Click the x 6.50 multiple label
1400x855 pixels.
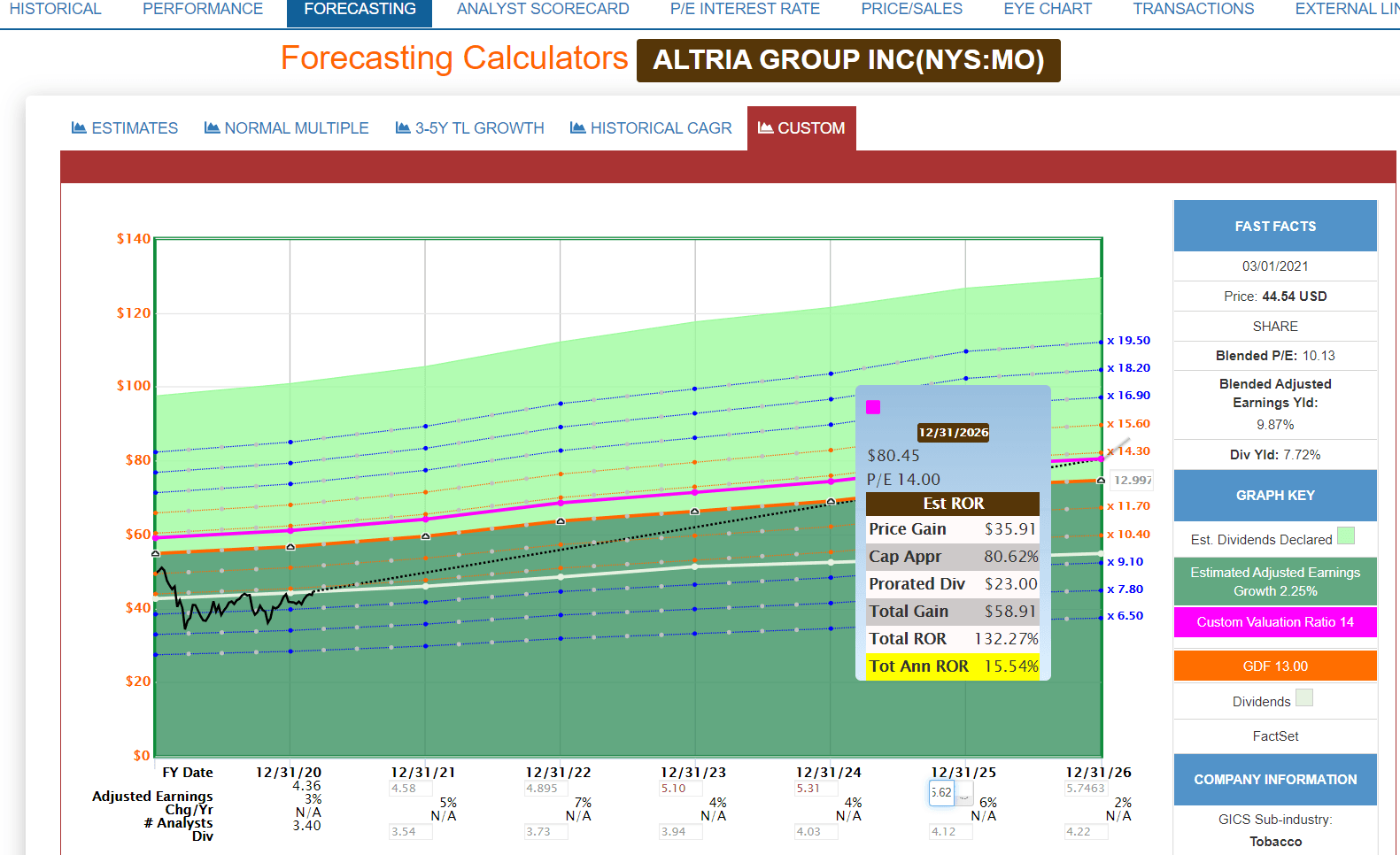pyautogui.click(x=1125, y=616)
